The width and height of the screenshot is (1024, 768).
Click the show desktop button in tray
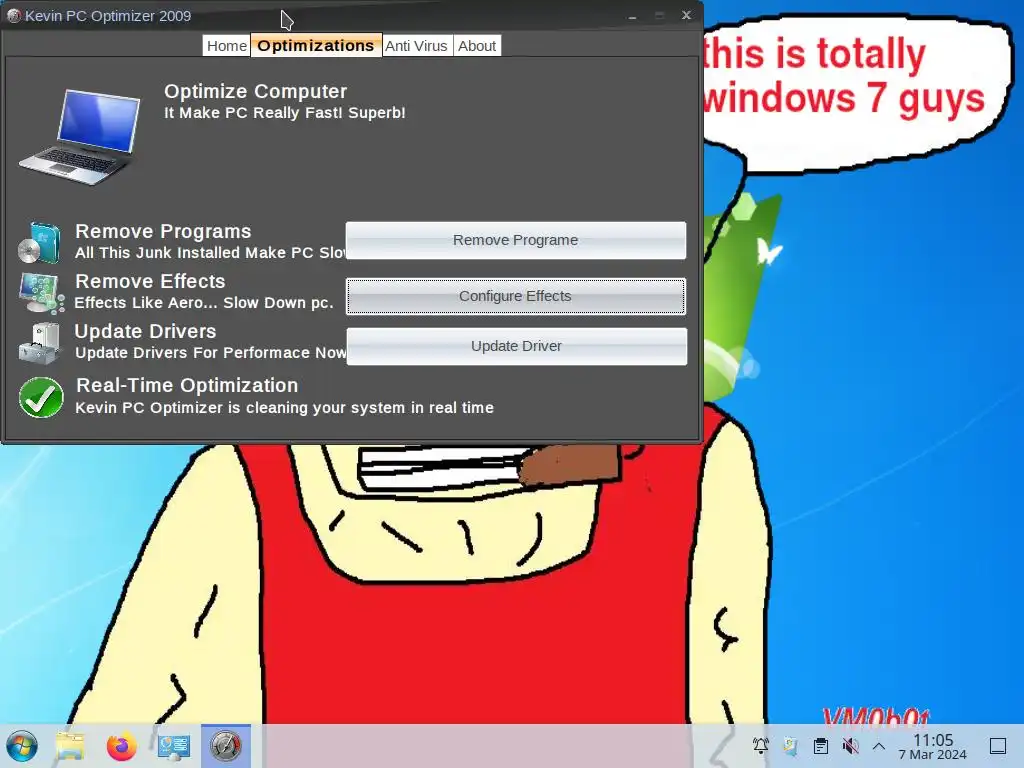(x=998, y=746)
